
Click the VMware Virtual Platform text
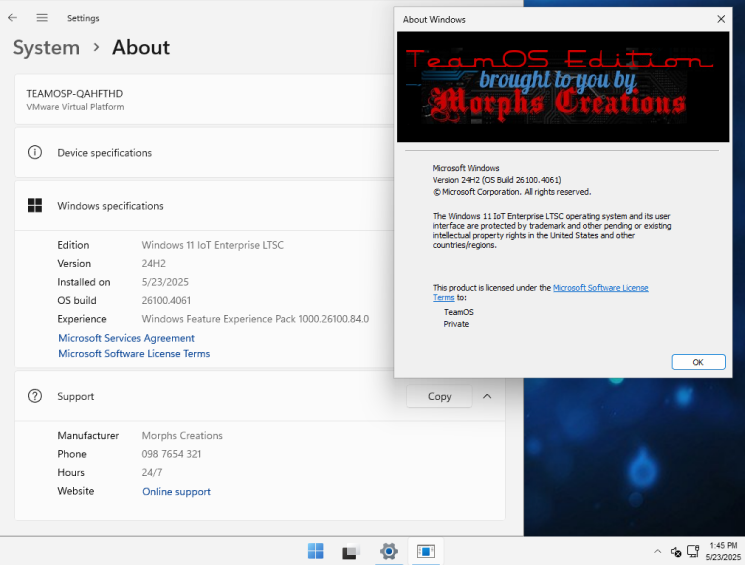point(75,107)
